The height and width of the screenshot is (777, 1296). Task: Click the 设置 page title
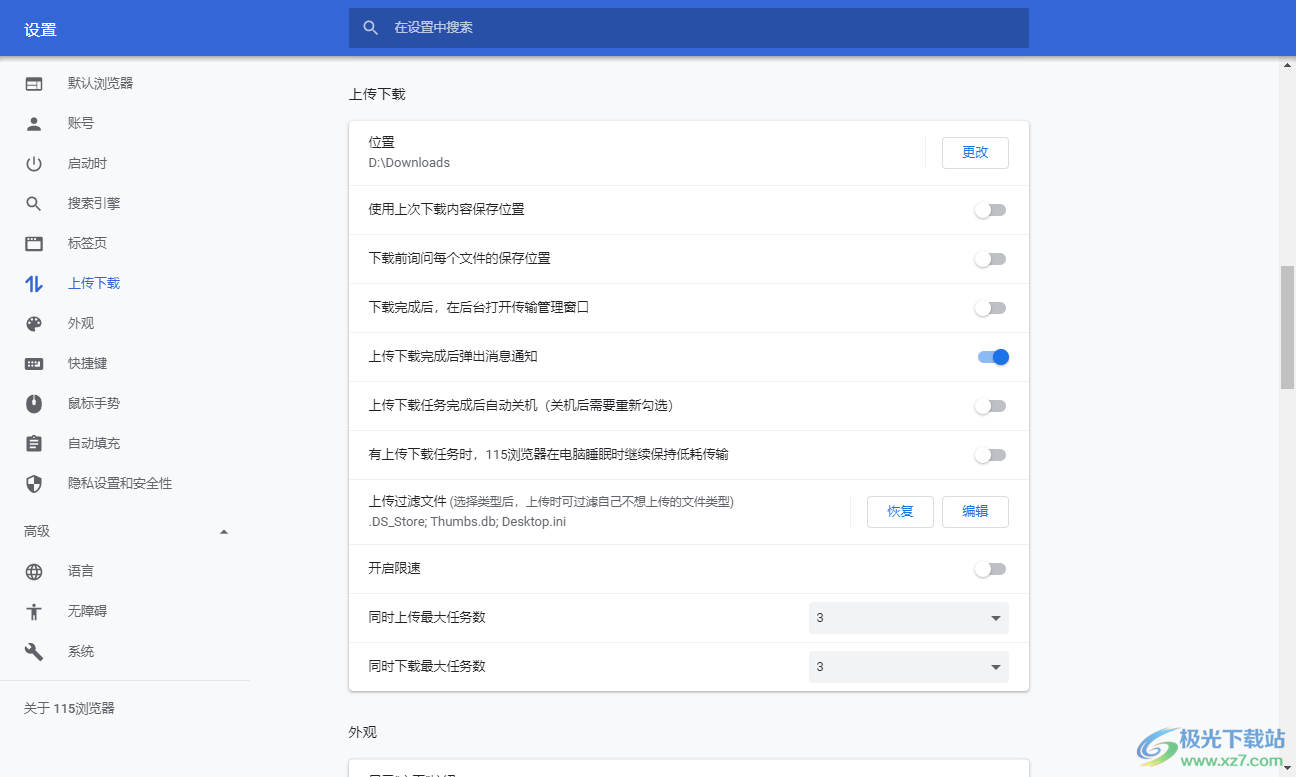point(40,30)
